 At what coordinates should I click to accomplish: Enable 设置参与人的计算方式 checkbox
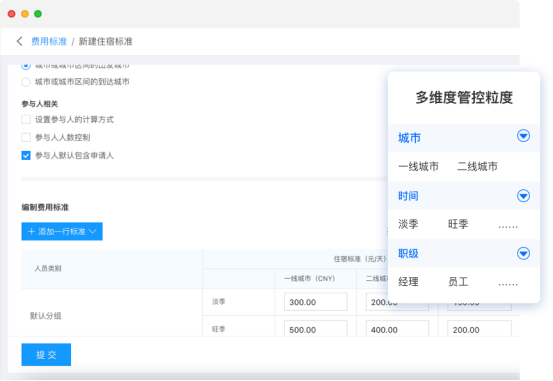(26, 120)
